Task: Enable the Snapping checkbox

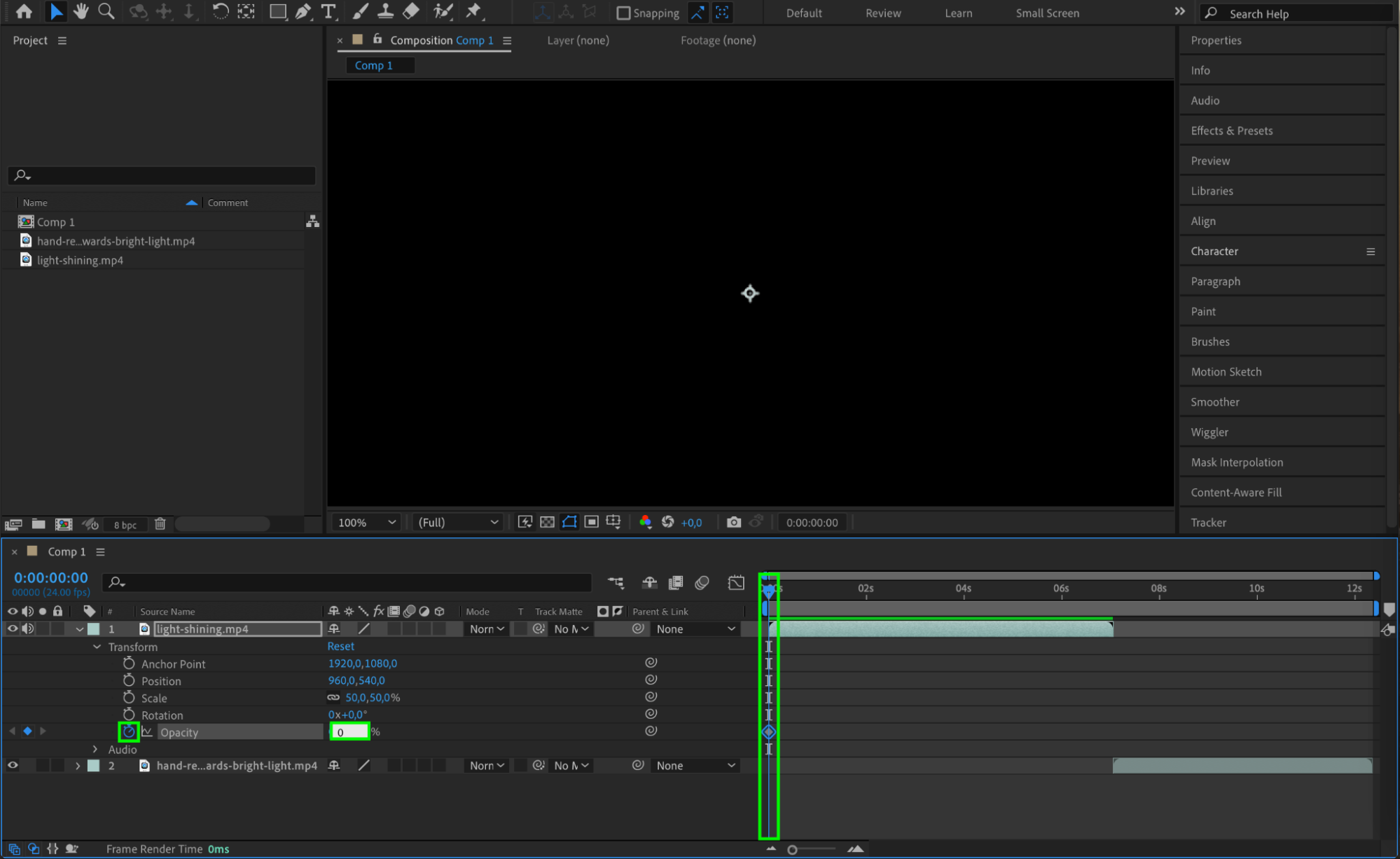Action: click(623, 13)
